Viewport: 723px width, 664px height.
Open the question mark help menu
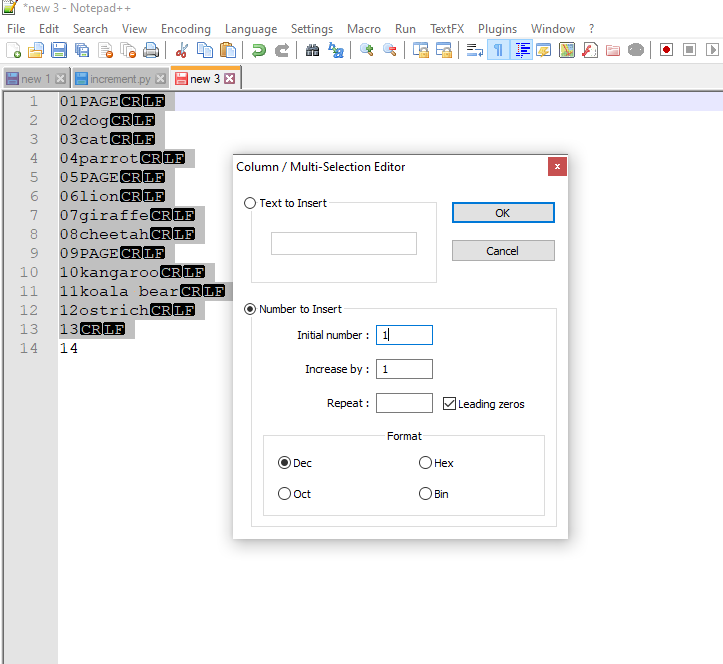click(x=592, y=29)
